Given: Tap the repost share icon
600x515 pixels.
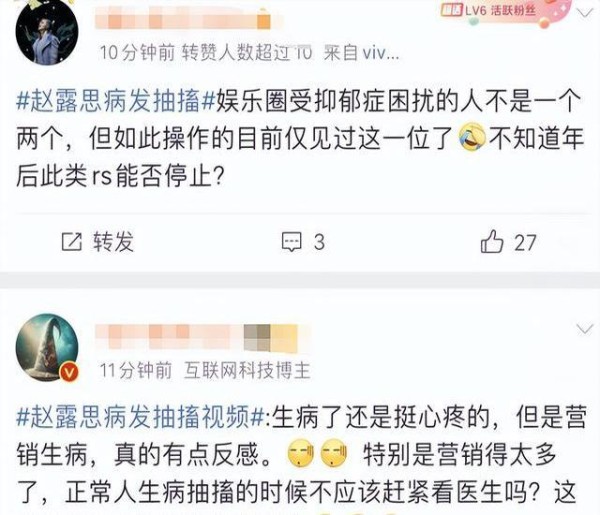Looking at the screenshot, I should (x=72, y=242).
